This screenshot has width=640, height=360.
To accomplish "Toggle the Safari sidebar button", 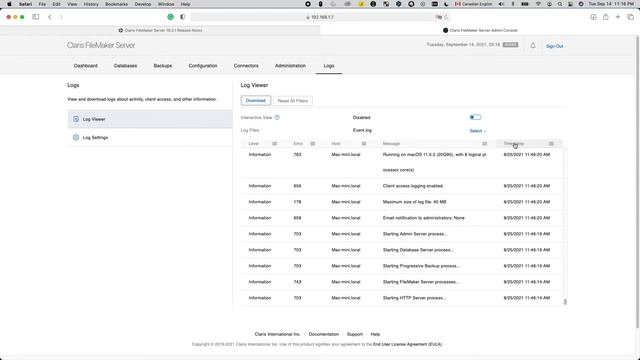I will click(36, 17).
